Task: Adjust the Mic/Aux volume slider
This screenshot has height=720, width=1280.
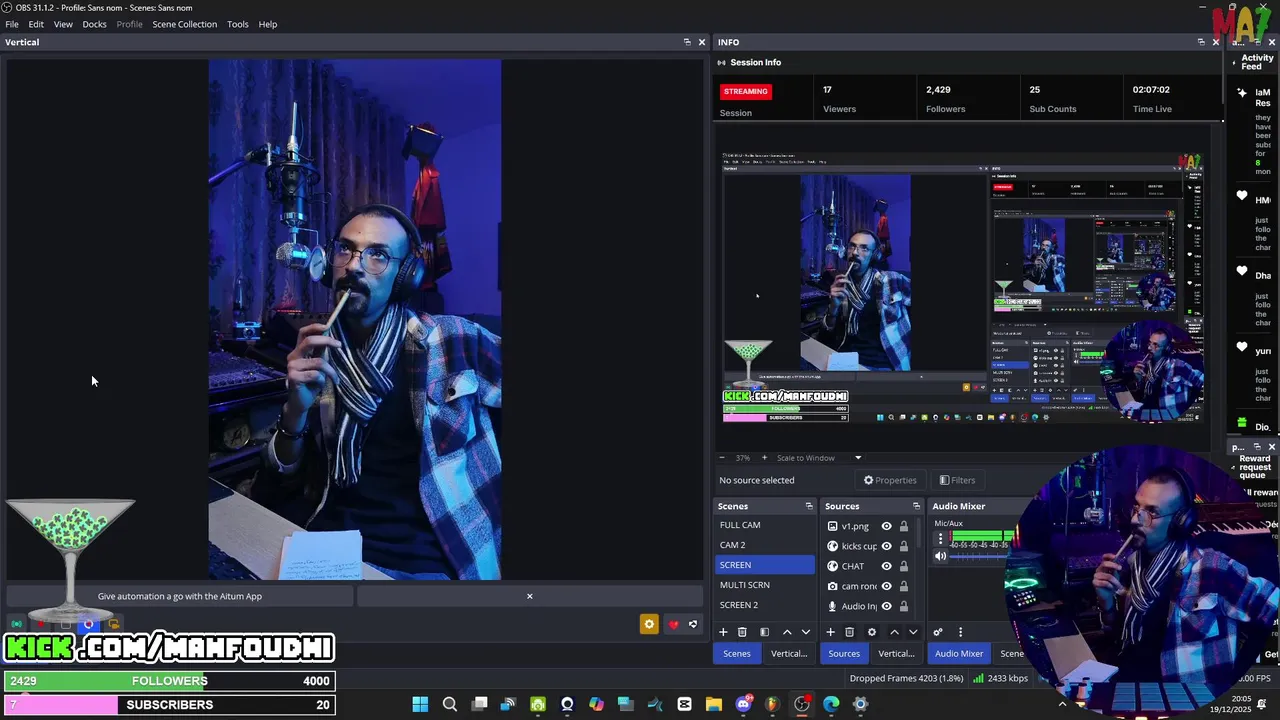Action: [980, 556]
